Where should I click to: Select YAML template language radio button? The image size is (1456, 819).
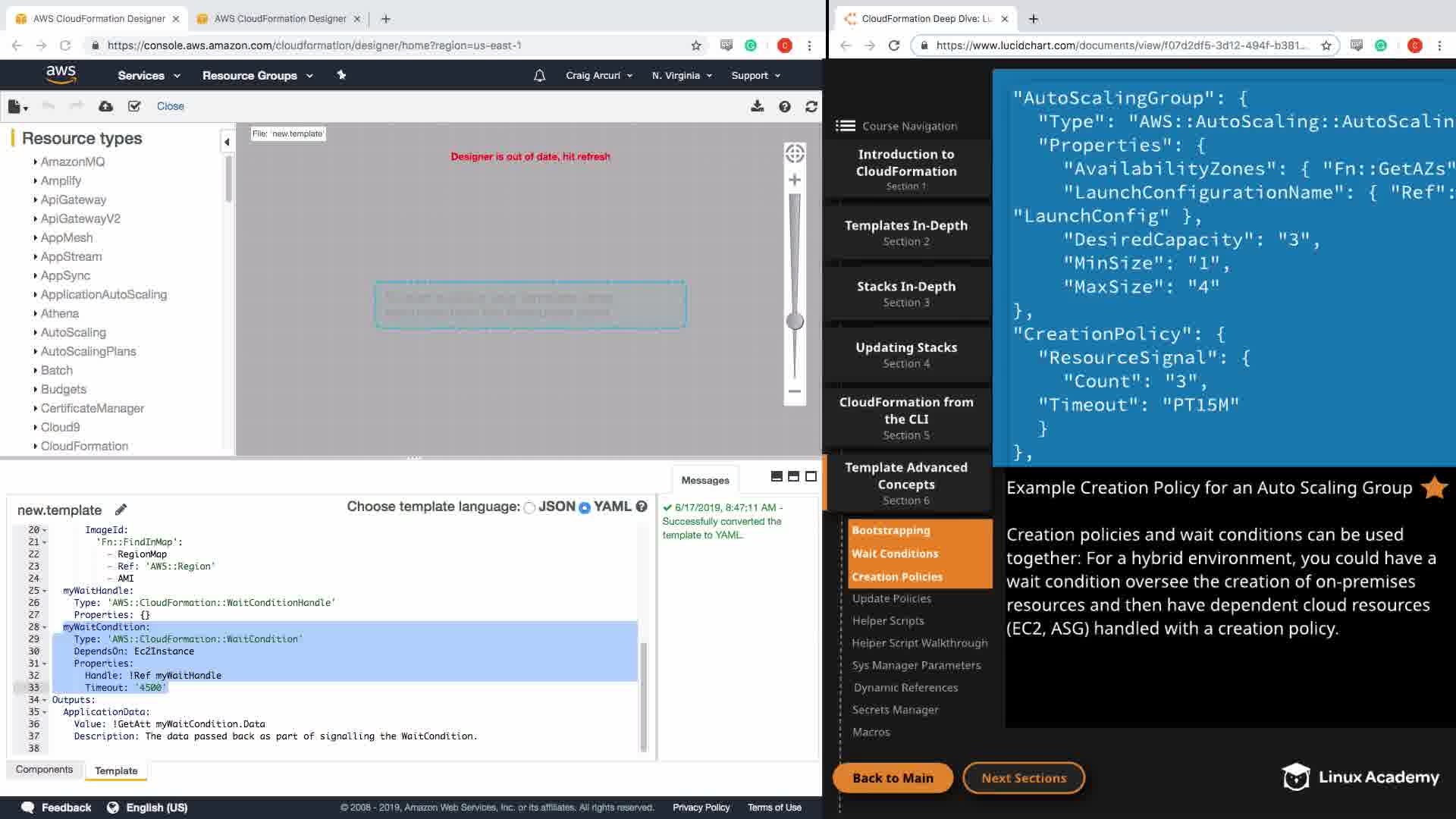[585, 507]
